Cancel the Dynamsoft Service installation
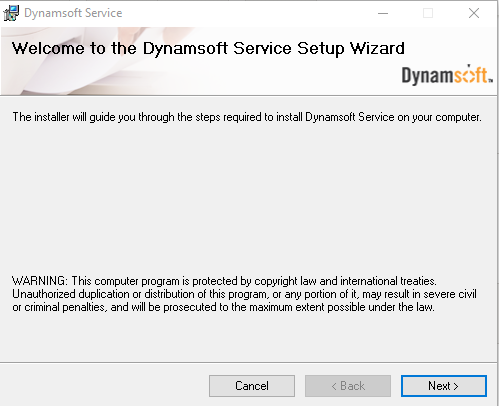 [x=252, y=386]
